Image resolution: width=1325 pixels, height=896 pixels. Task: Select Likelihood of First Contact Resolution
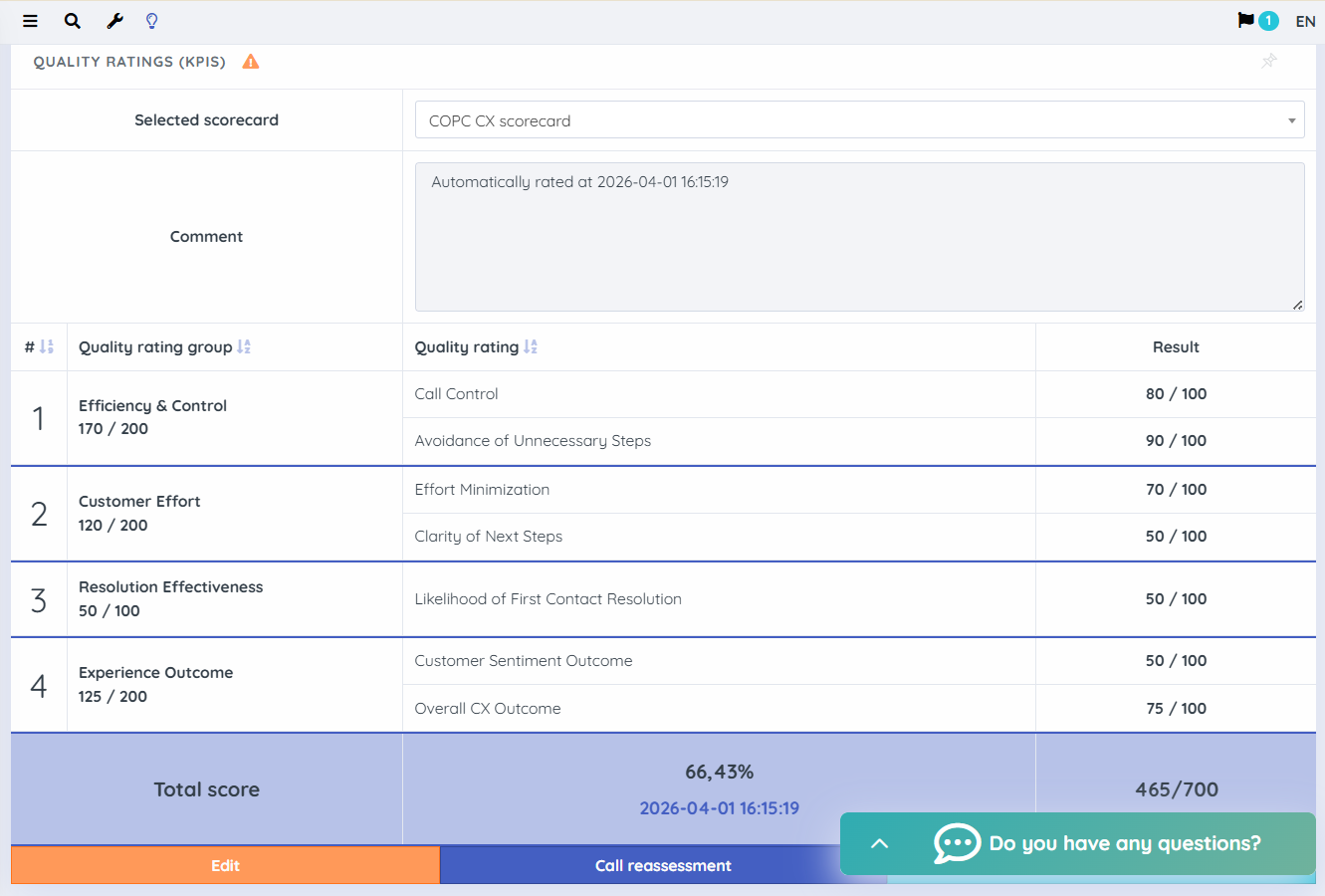549,598
